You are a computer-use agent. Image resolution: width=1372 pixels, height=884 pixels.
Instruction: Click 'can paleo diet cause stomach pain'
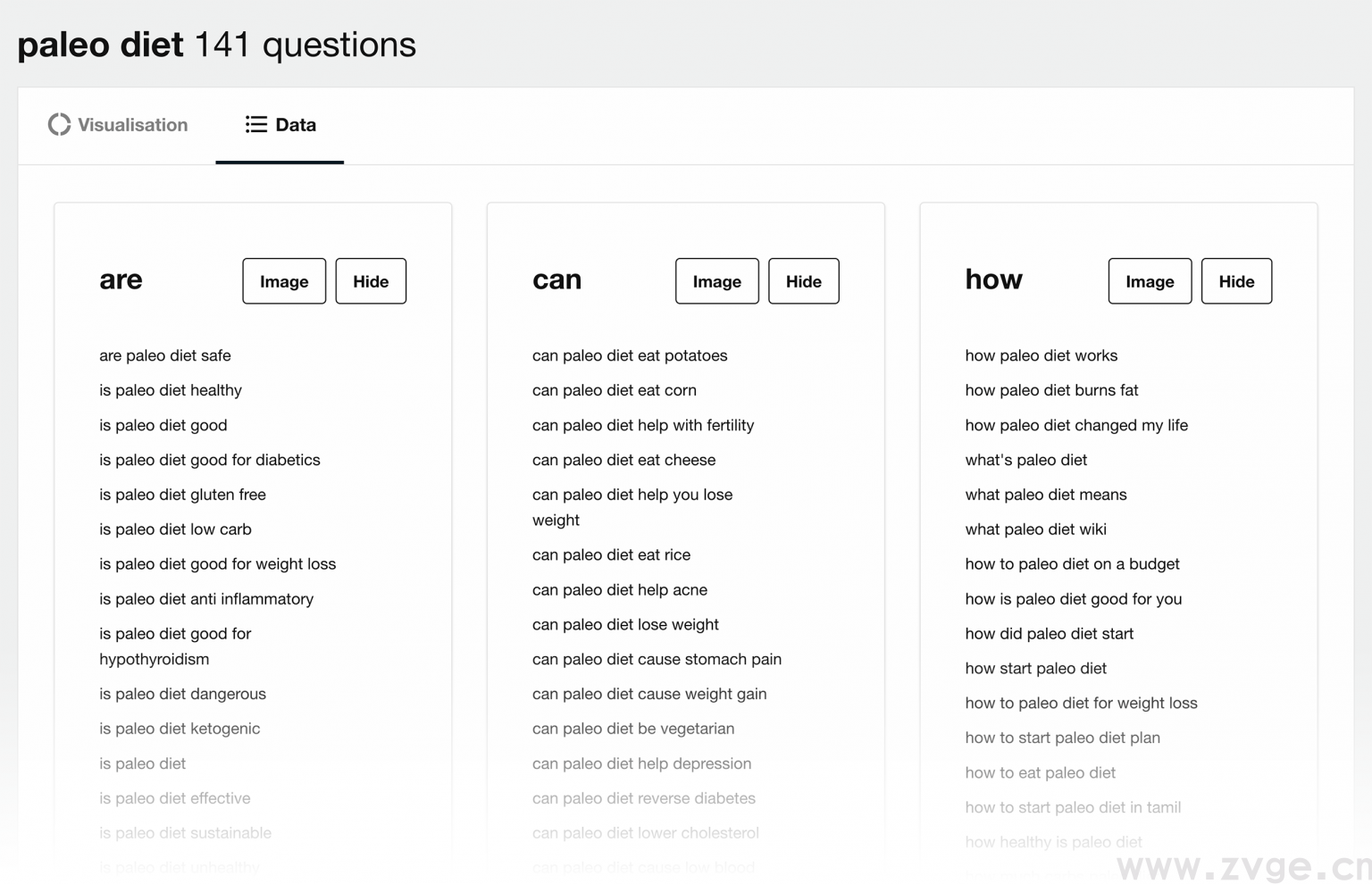[x=657, y=660]
